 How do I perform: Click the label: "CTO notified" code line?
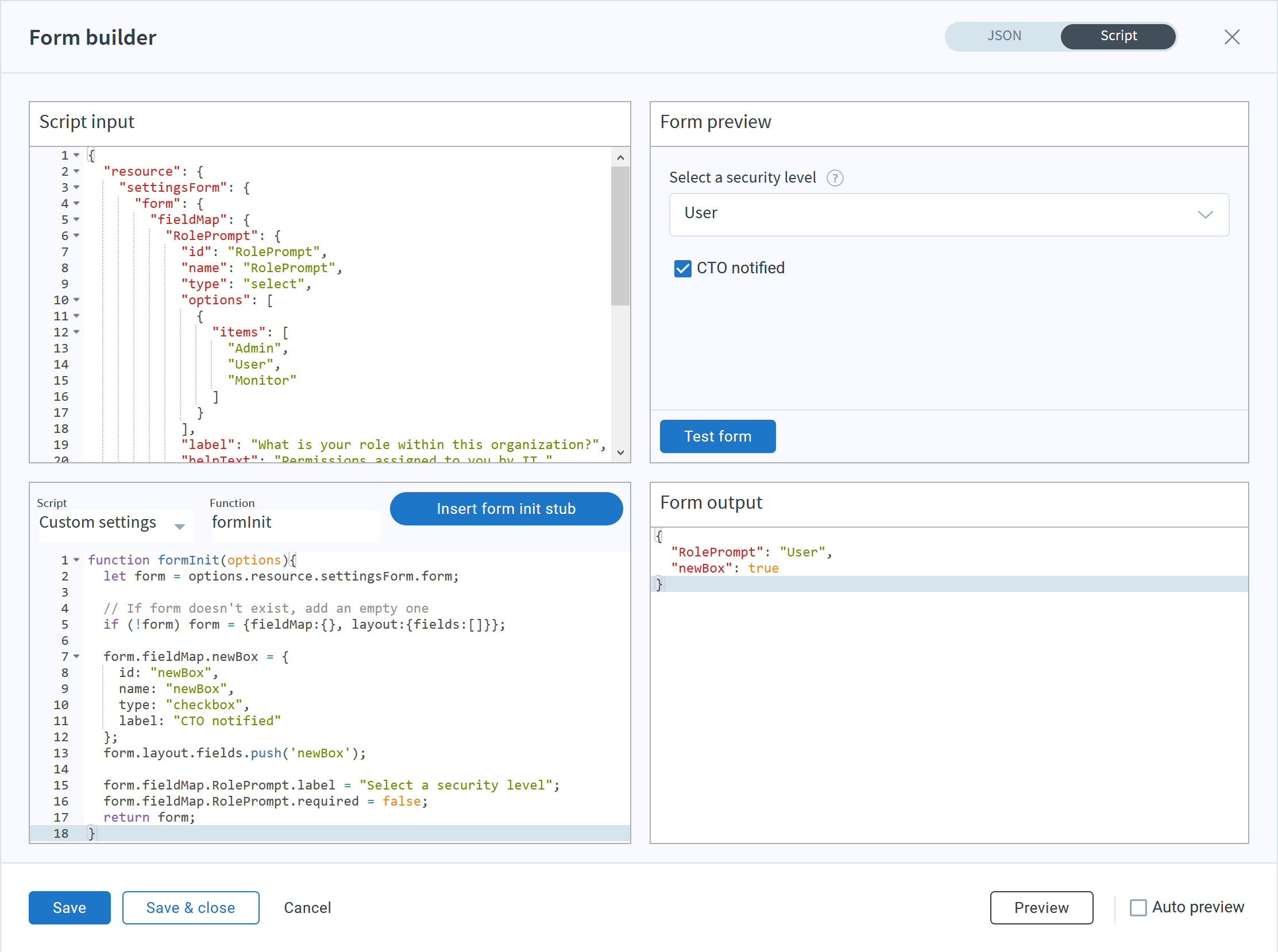pos(199,721)
